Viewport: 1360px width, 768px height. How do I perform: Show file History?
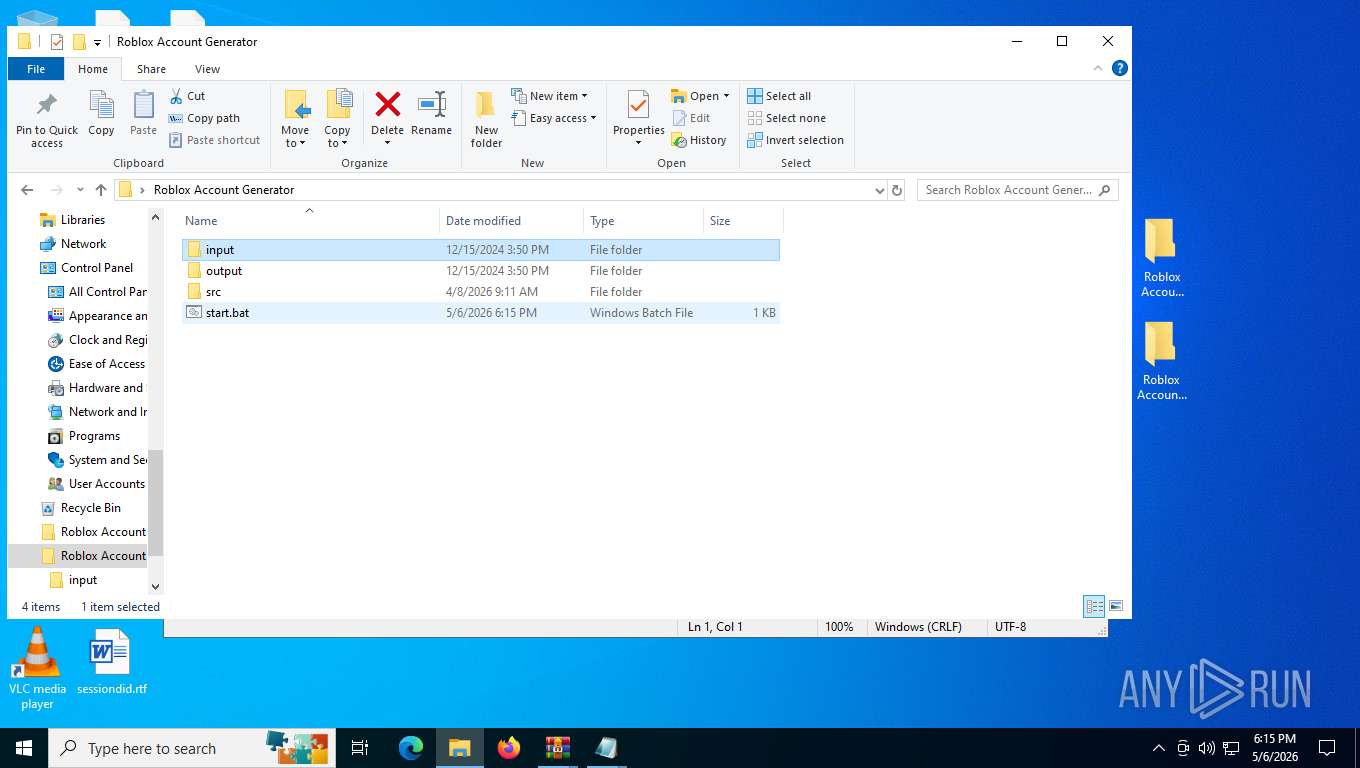(x=699, y=140)
